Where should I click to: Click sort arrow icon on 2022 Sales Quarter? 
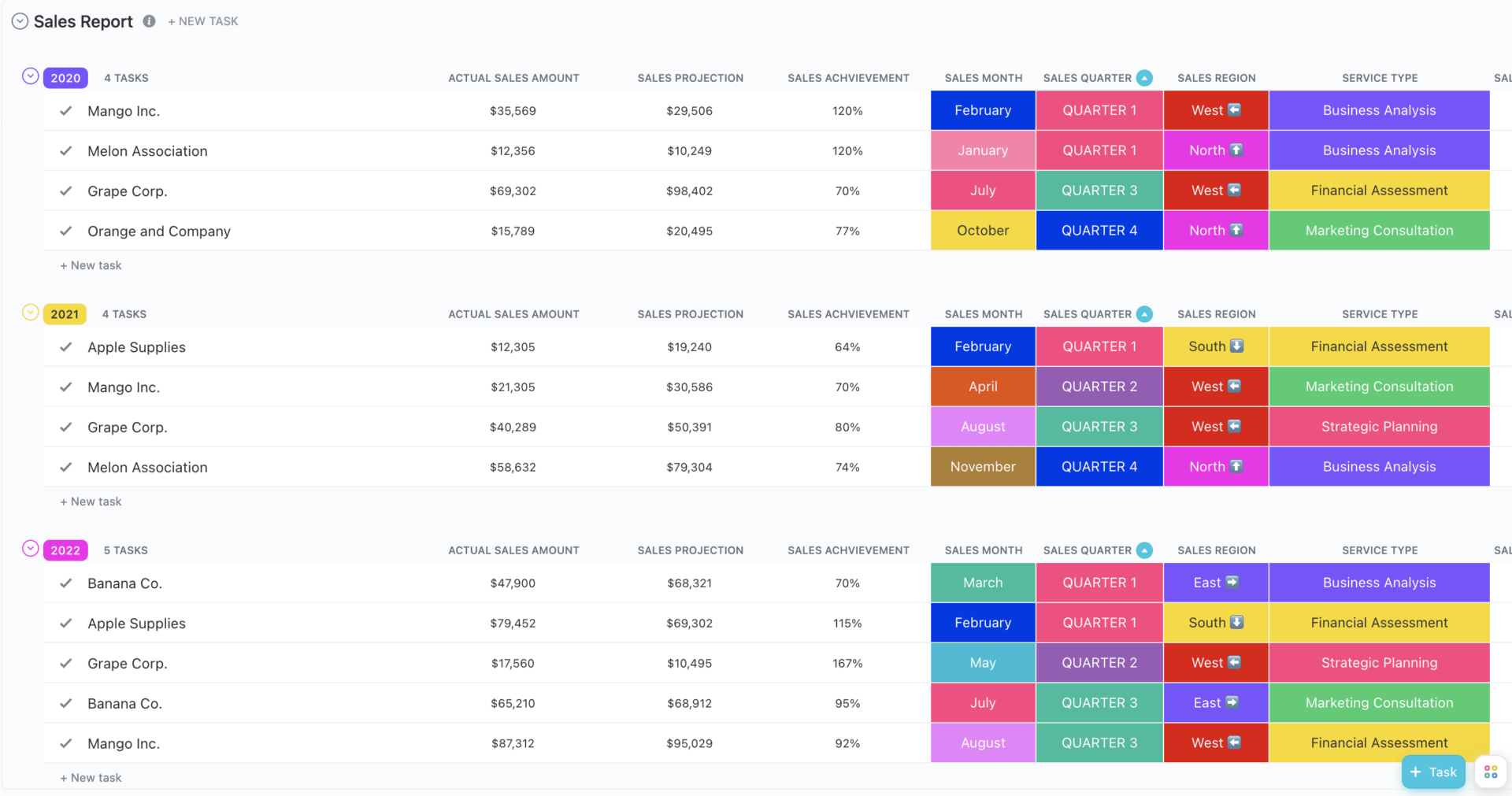pyautogui.click(x=1145, y=550)
